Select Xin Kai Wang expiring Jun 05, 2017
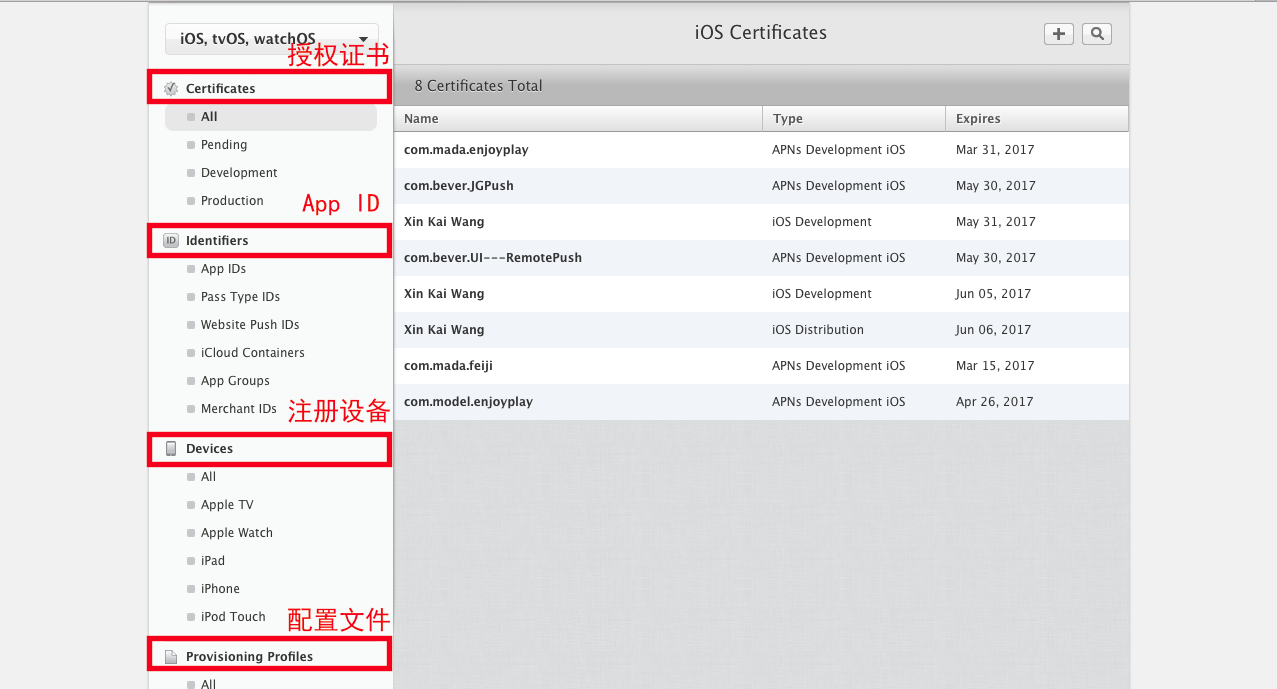 coord(761,294)
